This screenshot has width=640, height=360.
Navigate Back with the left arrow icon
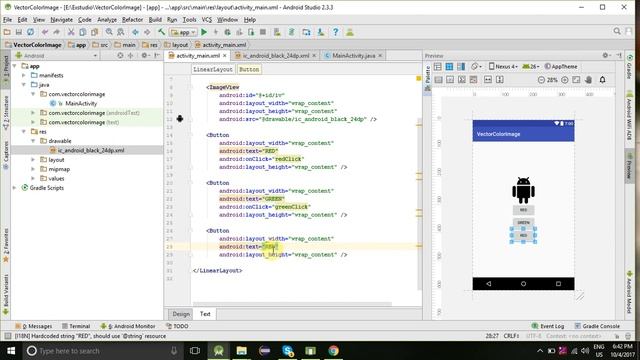click(x=135, y=32)
